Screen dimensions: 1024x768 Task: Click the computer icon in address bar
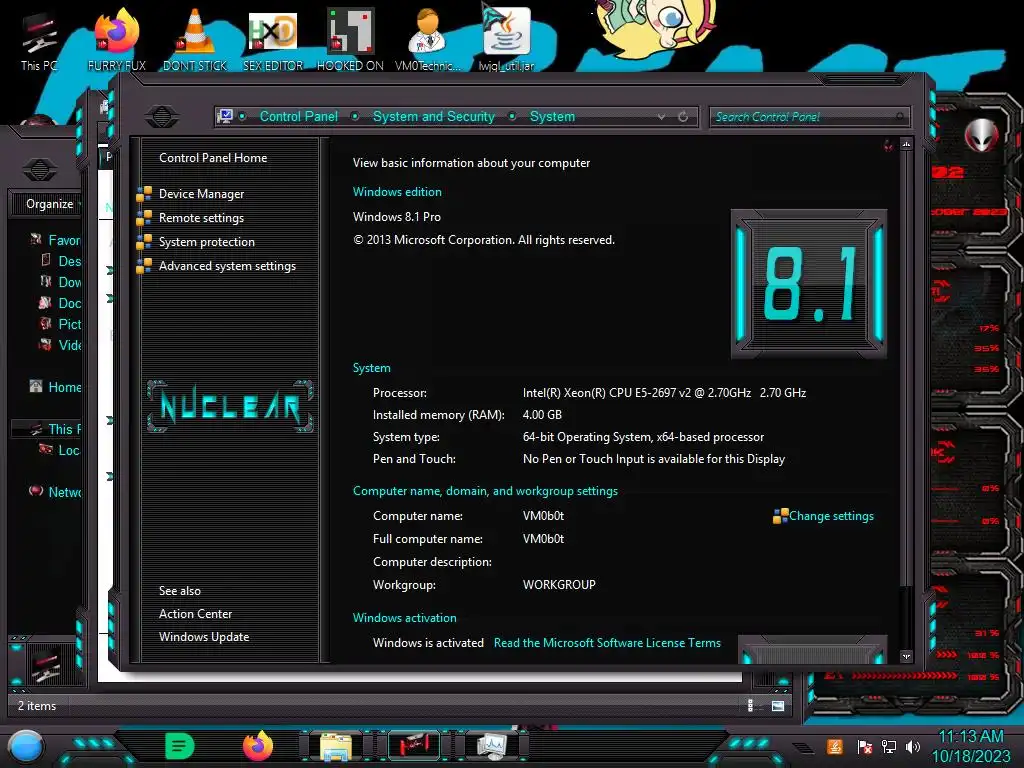click(225, 116)
